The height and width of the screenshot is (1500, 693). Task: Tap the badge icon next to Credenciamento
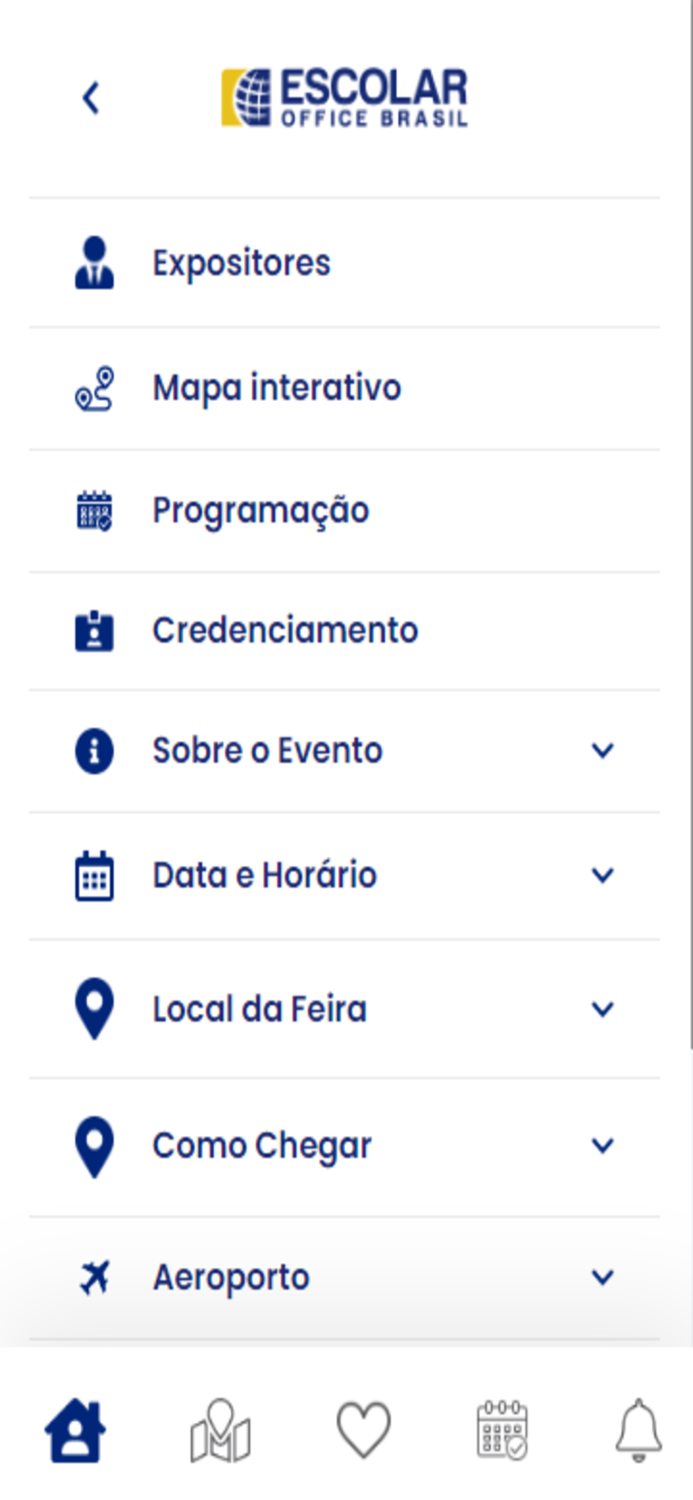93,629
